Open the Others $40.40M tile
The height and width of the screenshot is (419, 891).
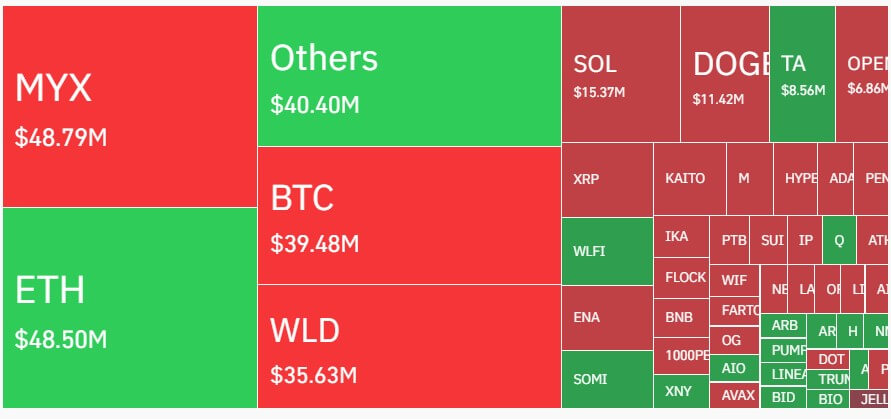point(408,76)
